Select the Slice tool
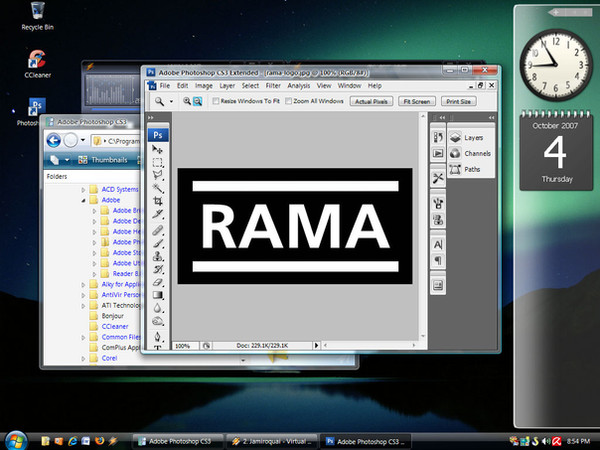Screen dimensions: 600x450 (x=158, y=214)
